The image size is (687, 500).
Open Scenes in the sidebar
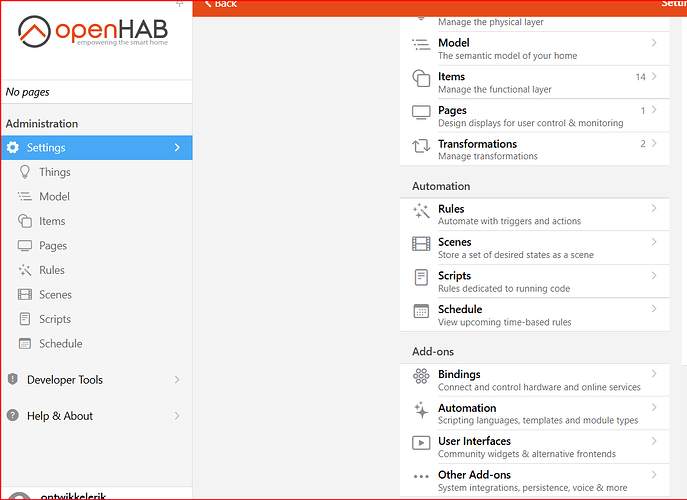(96, 294)
